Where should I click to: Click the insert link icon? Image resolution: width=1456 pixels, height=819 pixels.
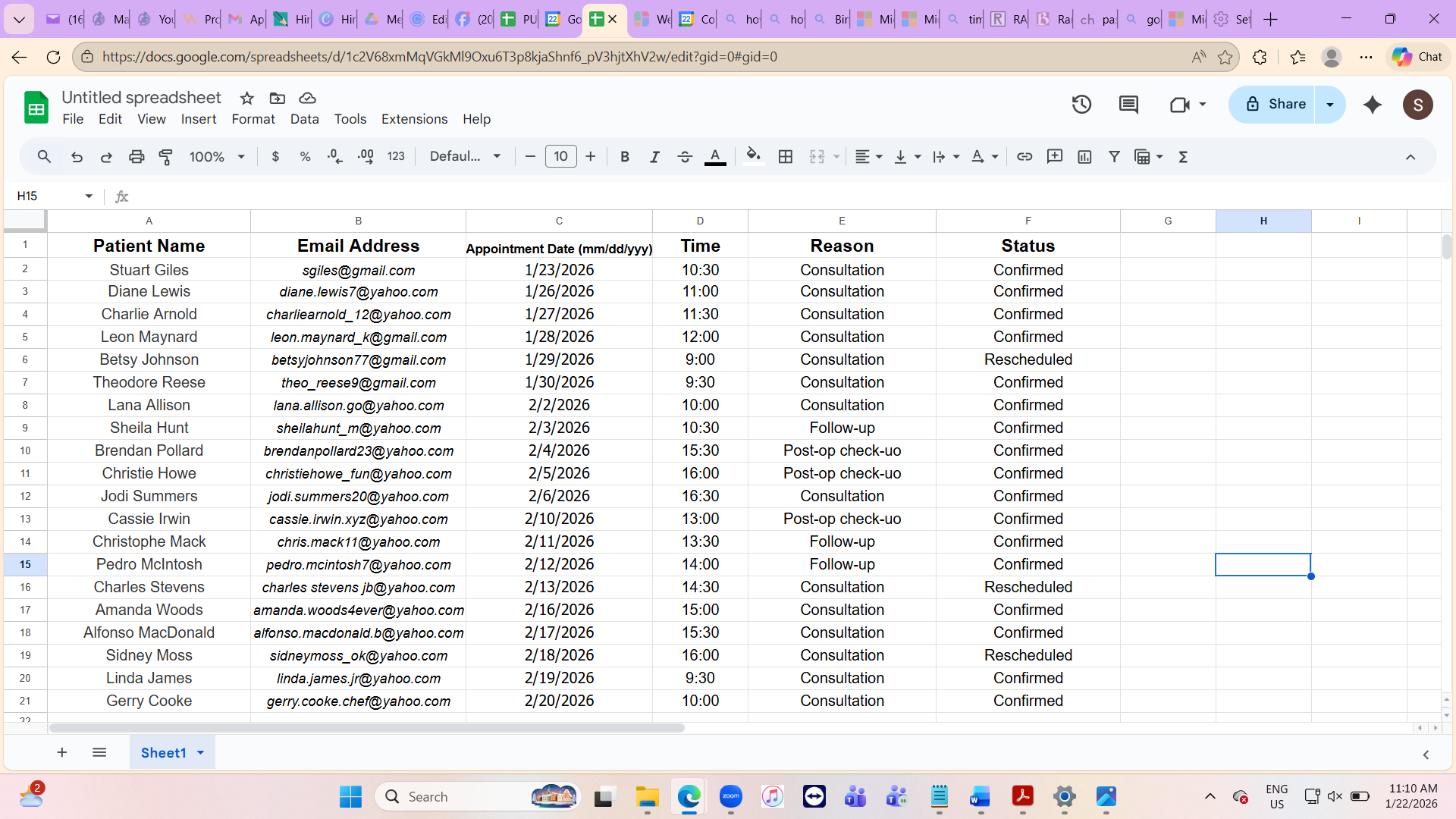click(x=1025, y=157)
